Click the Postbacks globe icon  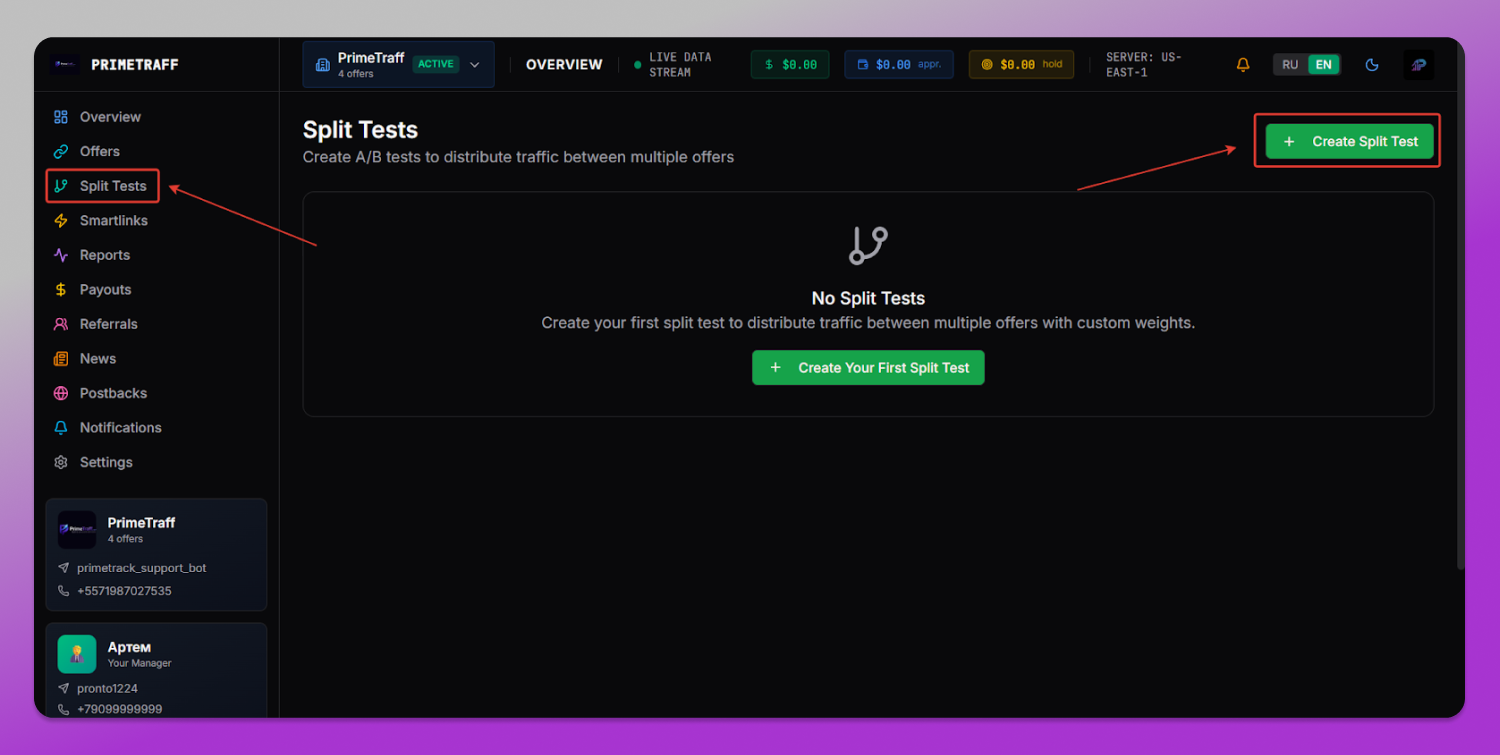click(61, 393)
